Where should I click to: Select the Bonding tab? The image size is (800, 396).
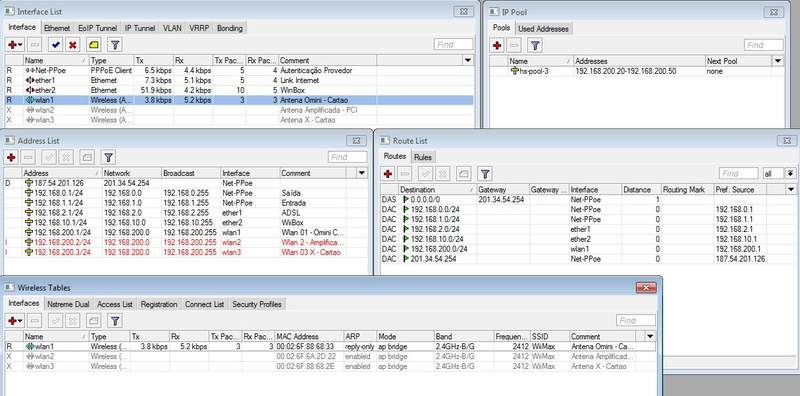(230, 28)
